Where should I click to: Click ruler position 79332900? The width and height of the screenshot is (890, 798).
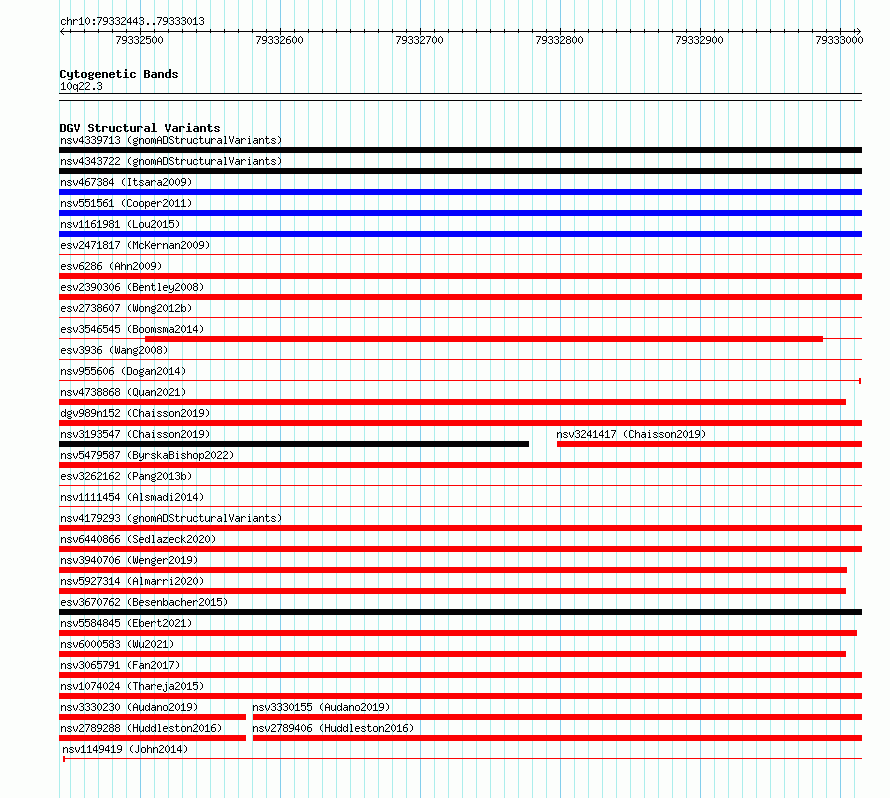coord(699,40)
